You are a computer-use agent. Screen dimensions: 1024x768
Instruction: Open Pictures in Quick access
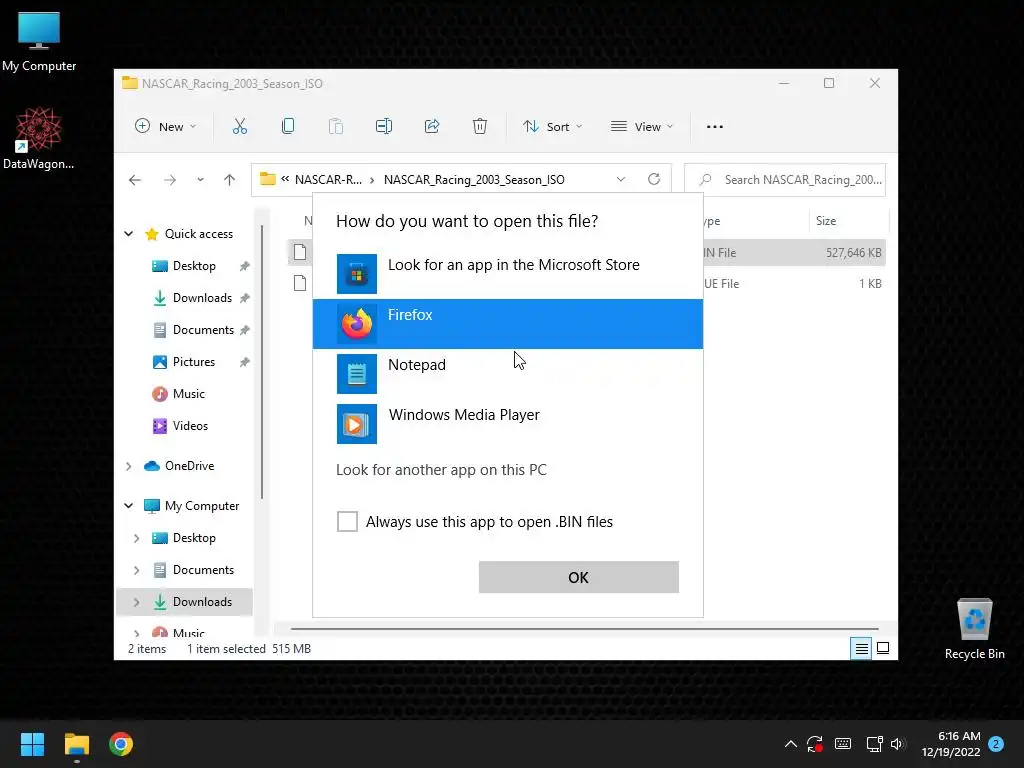click(x=193, y=362)
